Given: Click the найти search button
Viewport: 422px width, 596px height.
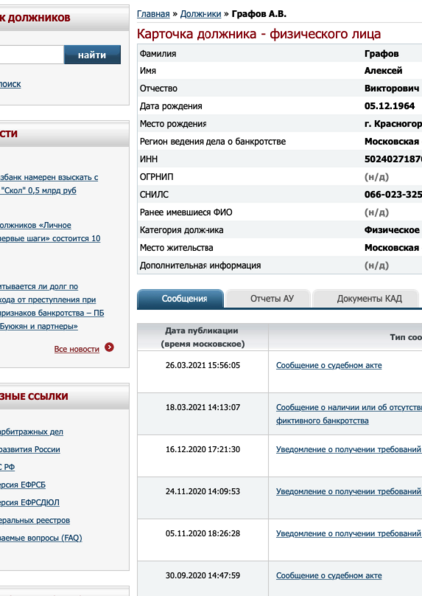Looking at the screenshot, I should (92, 55).
